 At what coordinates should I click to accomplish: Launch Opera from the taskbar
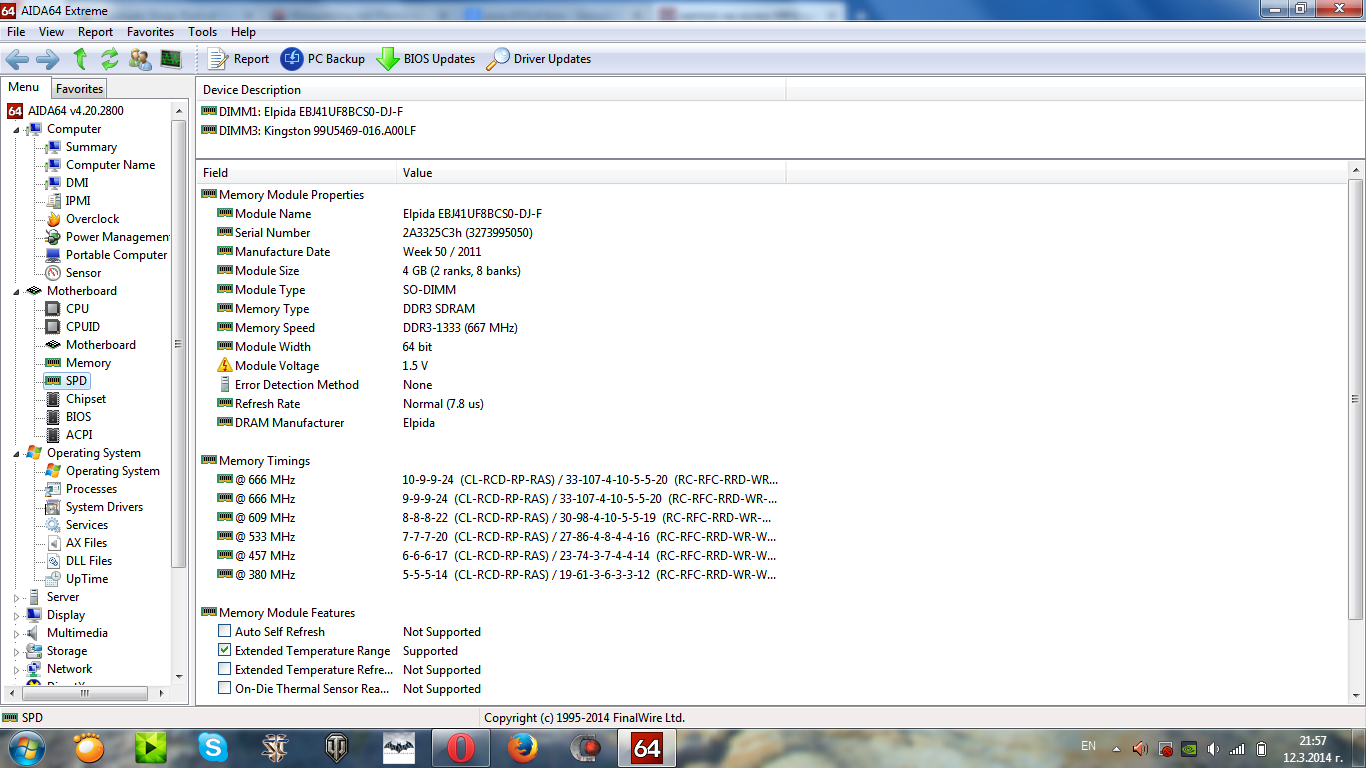(x=460, y=747)
